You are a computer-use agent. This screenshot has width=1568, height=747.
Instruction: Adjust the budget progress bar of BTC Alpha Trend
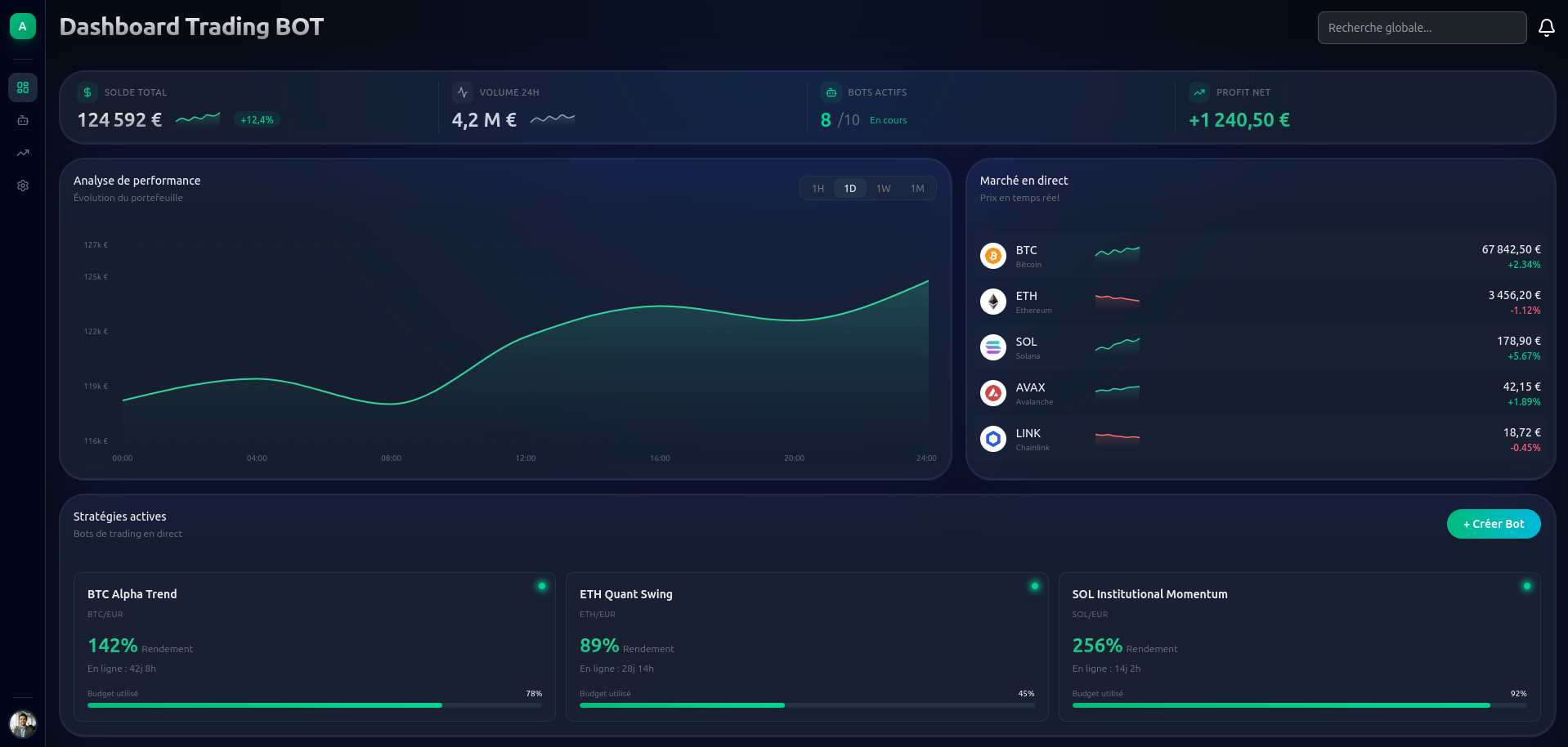(315, 705)
